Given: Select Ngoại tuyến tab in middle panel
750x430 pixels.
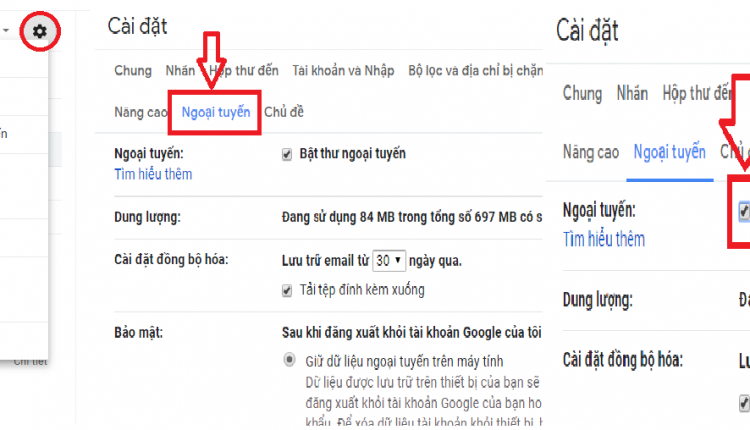Looking at the screenshot, I should (216, 112).
